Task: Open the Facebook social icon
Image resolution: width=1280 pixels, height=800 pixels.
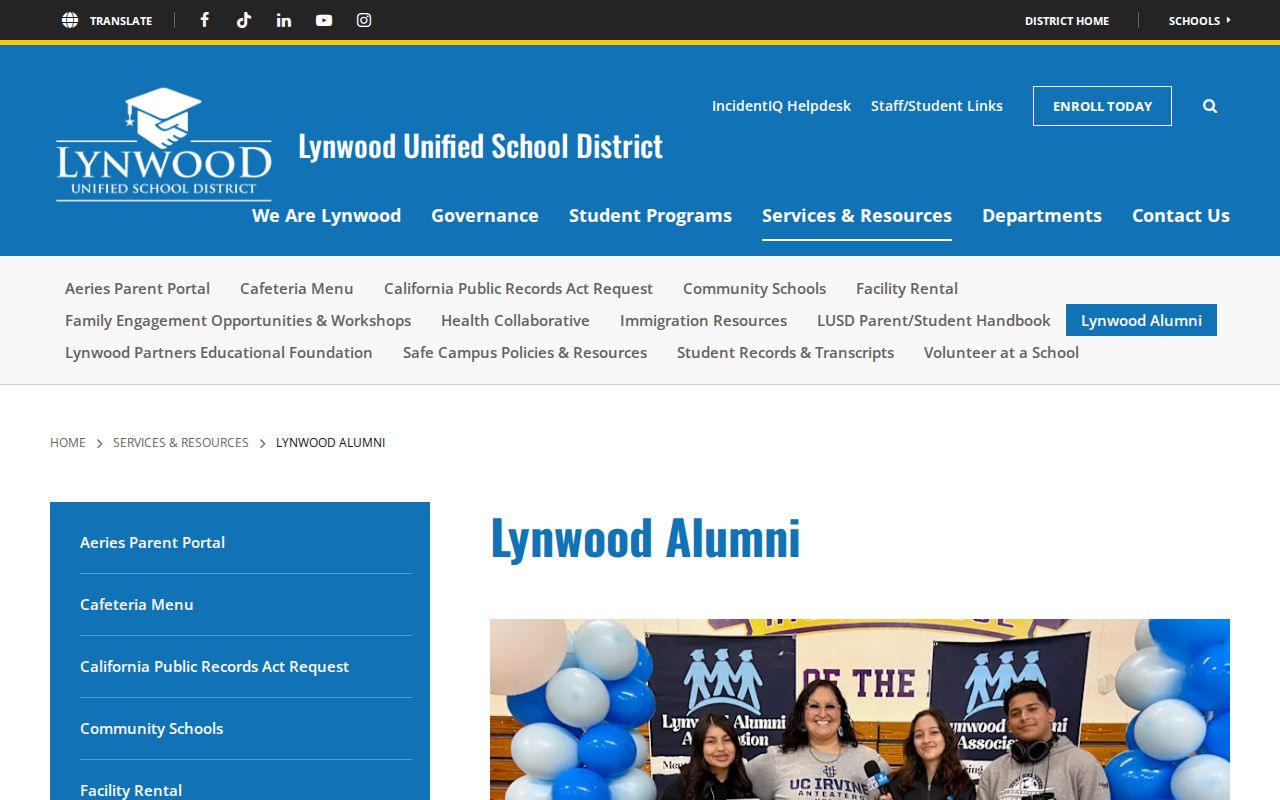Action: 204,20
